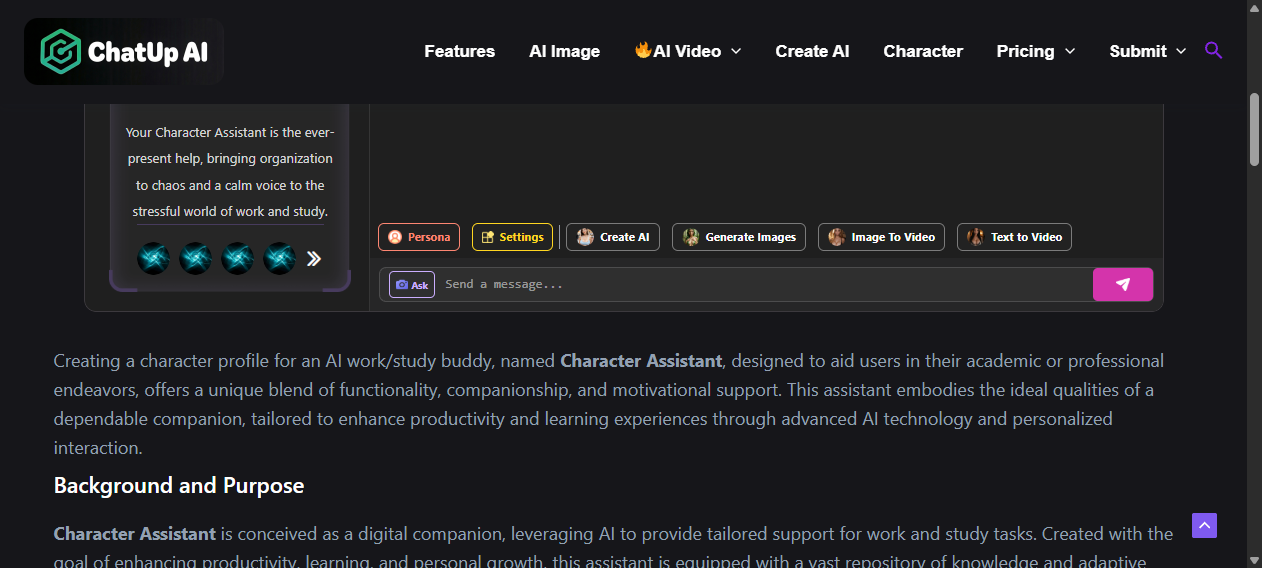The width and height of the screenshot is (1262, 568).
Task: Click Generate Images button
Action: click(x=739, y=237)
